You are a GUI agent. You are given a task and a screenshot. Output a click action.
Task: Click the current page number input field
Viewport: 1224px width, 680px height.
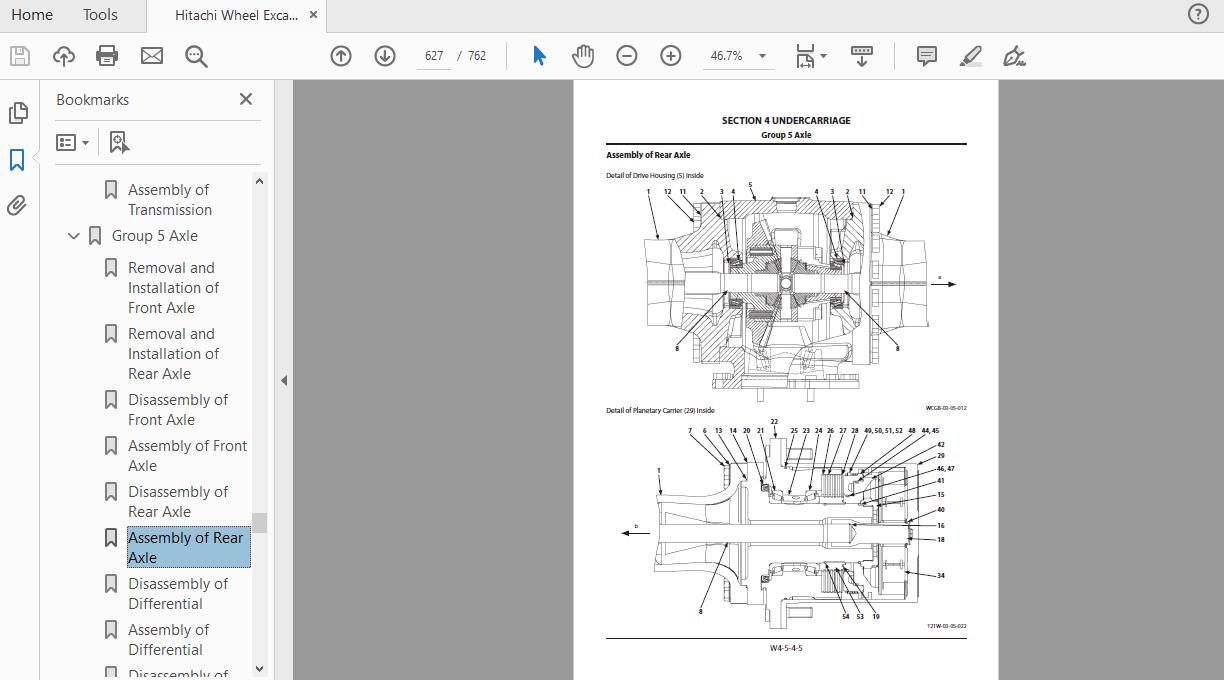[x=434, y=56]
